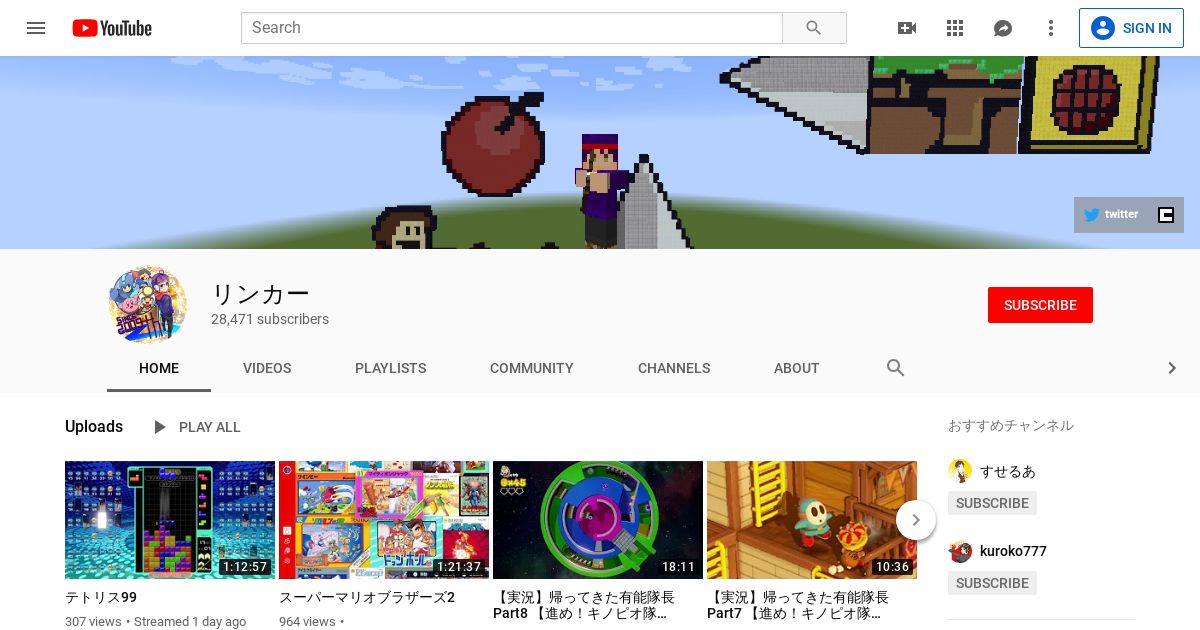The image size is (1200, 630).
Task: Open the Part8 video thumbnail
Action: (x=598, y=520)
